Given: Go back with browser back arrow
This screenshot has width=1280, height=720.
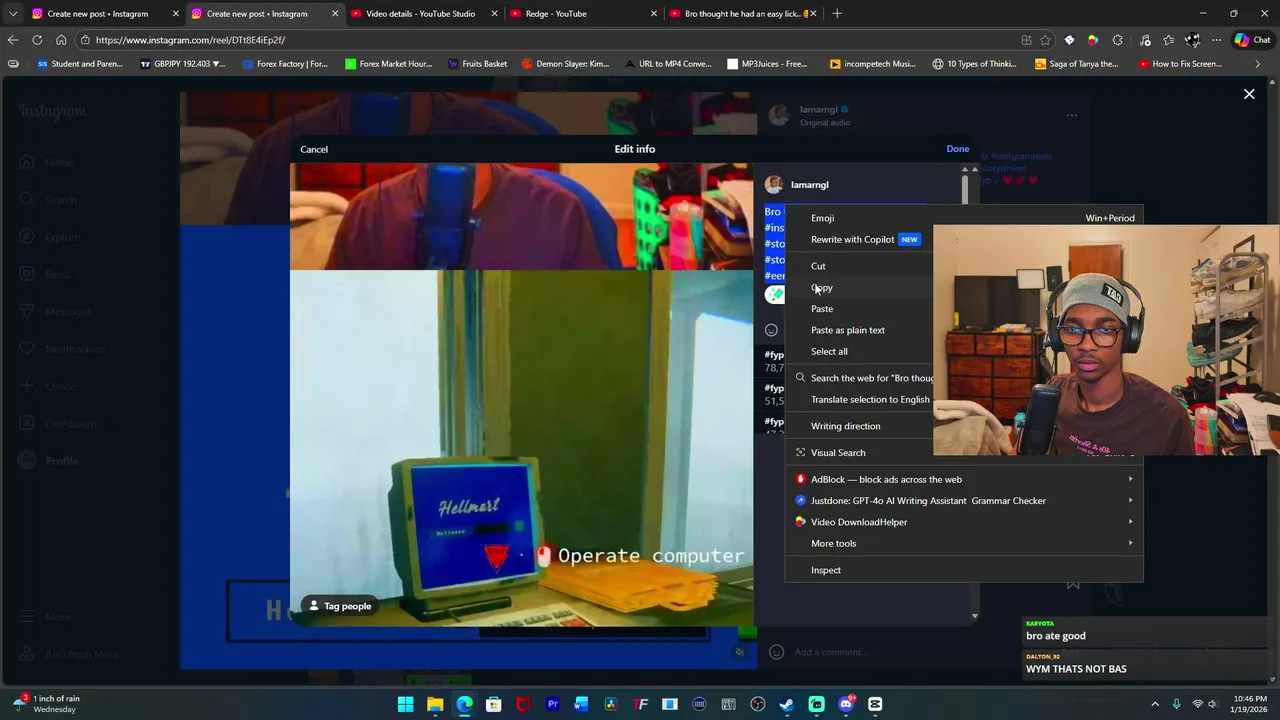Looking at the screenshot, I should click(x=12, y=40).
